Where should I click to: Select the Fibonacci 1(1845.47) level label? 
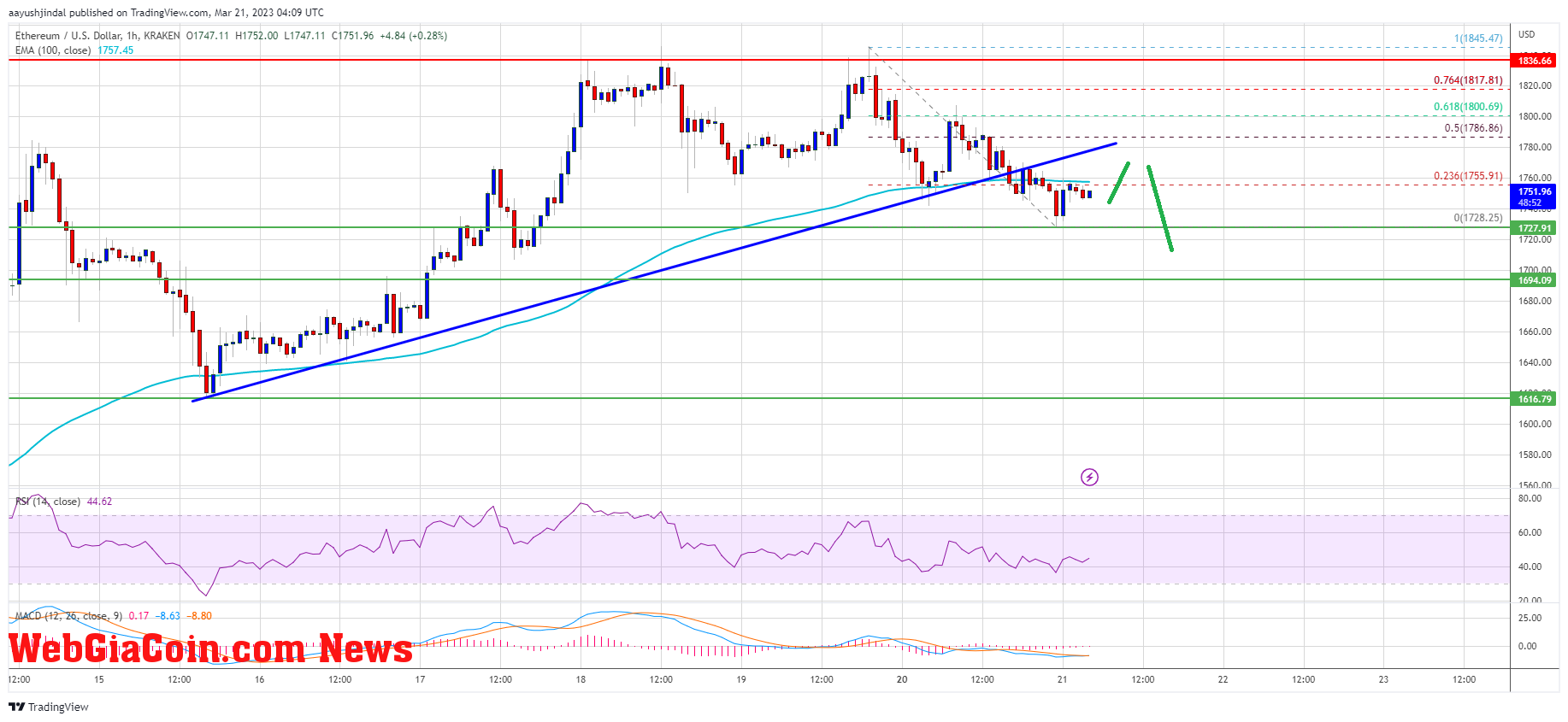(1478, 38)
